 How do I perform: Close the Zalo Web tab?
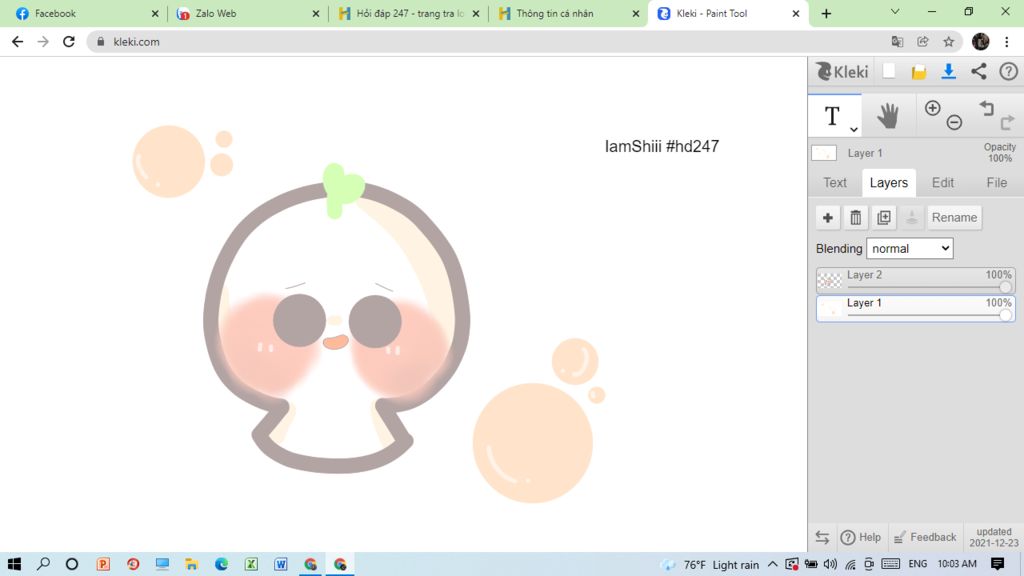pos(315,13)
